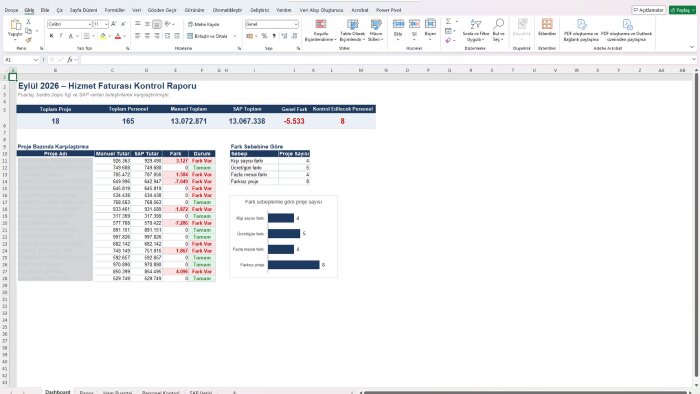This screenshot has width=700, height=394.
Task: Open the Dosya menu
Action: pyautogui.click(x=11, y=10)
